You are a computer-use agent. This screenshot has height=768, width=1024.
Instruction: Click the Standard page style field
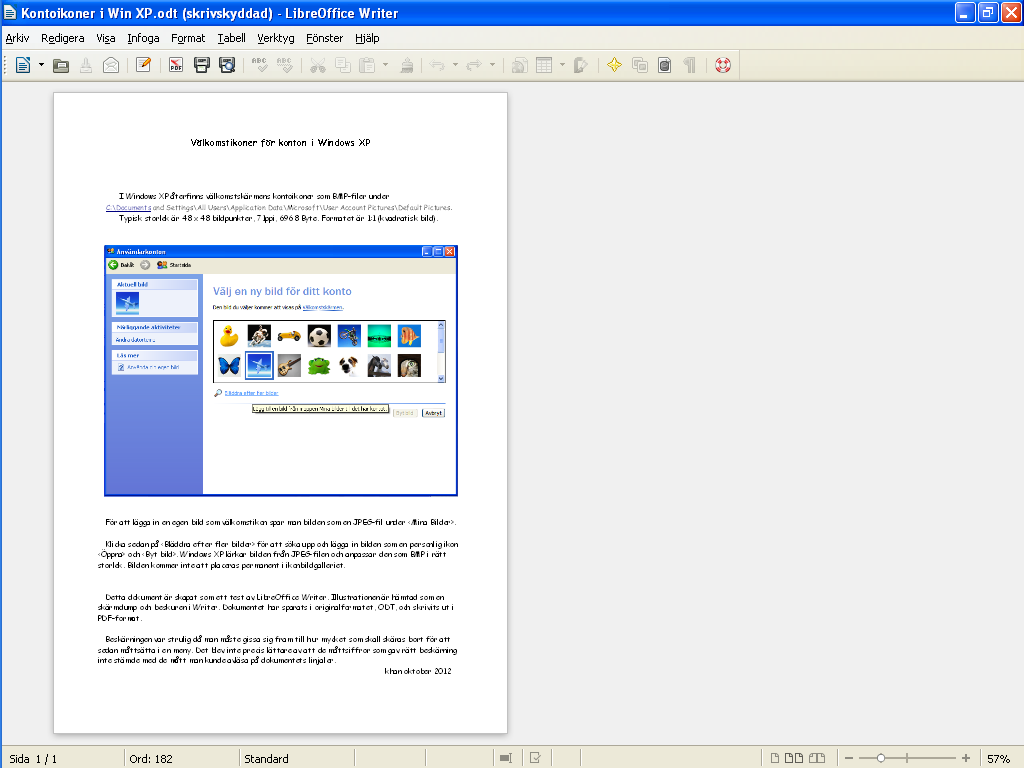[266, 758]
